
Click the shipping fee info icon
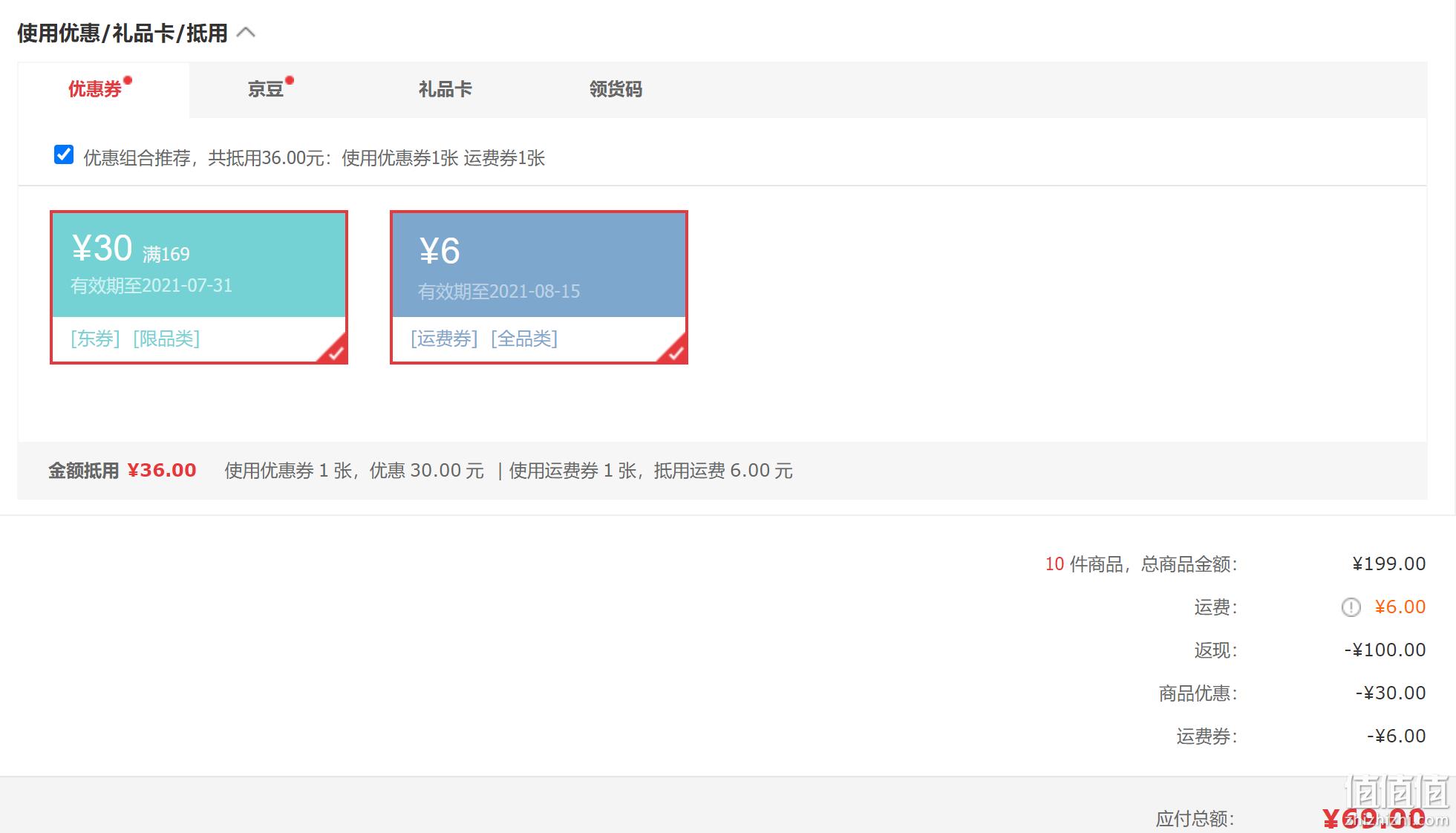1351,607
